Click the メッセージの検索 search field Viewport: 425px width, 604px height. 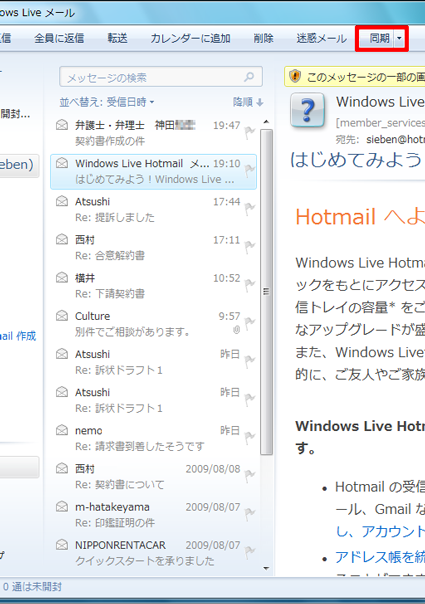[x=161, y=77]
